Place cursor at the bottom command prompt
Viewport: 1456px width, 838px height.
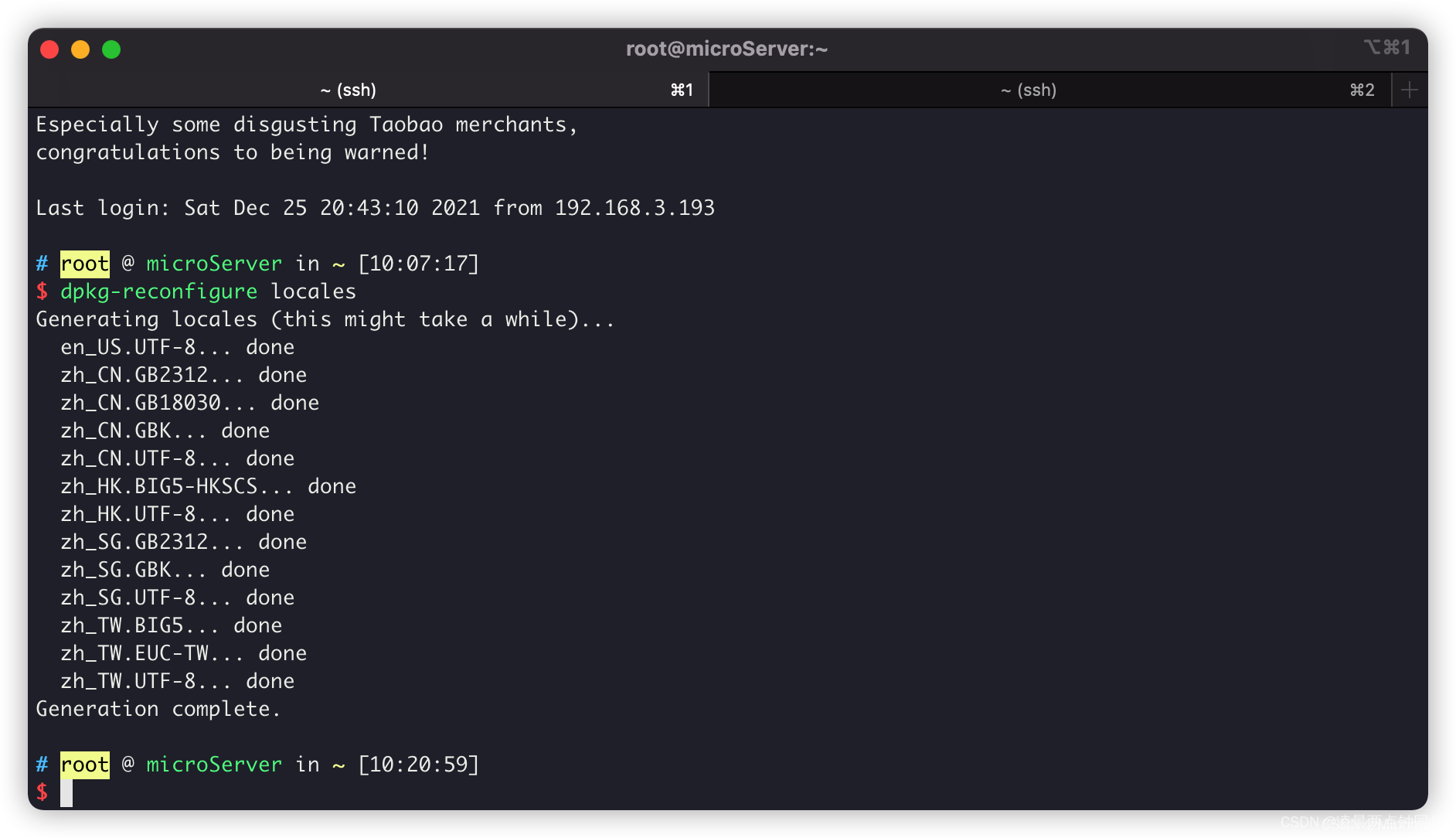point(66,792)
